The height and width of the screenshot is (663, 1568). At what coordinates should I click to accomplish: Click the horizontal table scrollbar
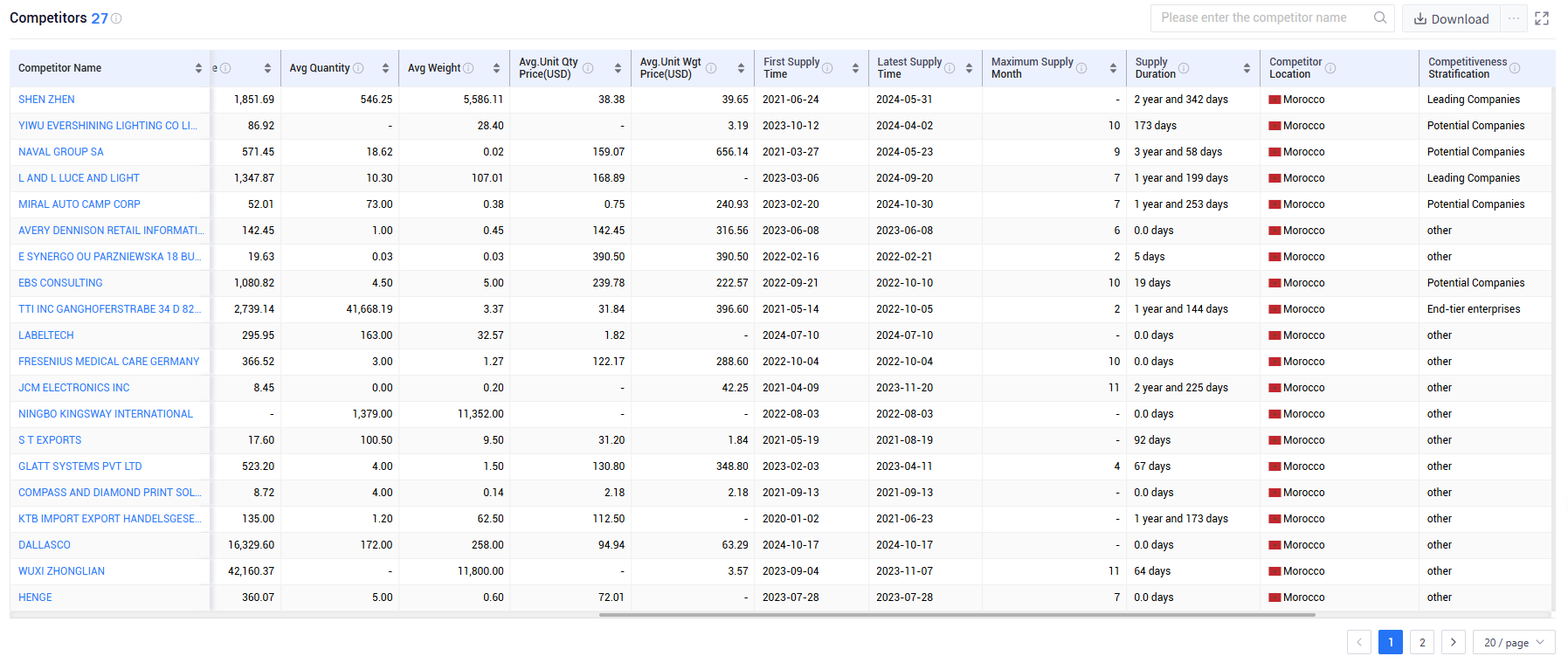(x=957, y=615)
